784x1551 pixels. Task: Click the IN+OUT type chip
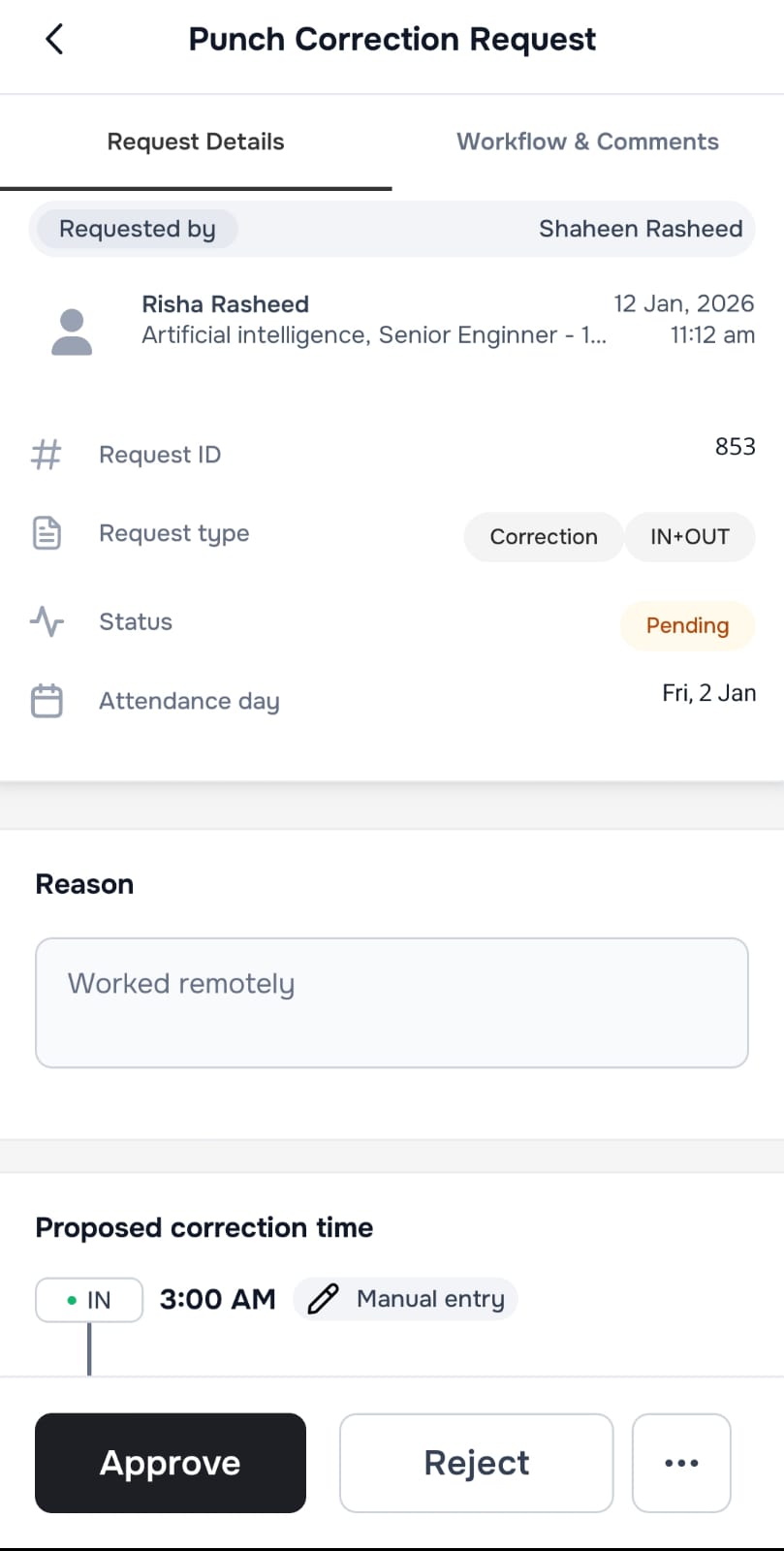click(x=690, y=537)
